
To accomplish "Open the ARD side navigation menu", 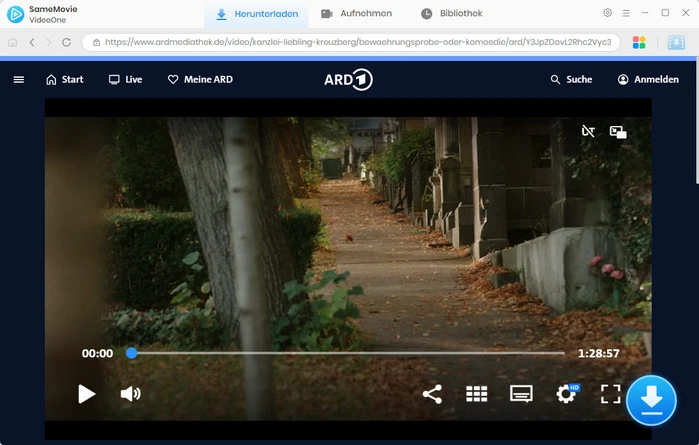I will click(x=19, y=80).
